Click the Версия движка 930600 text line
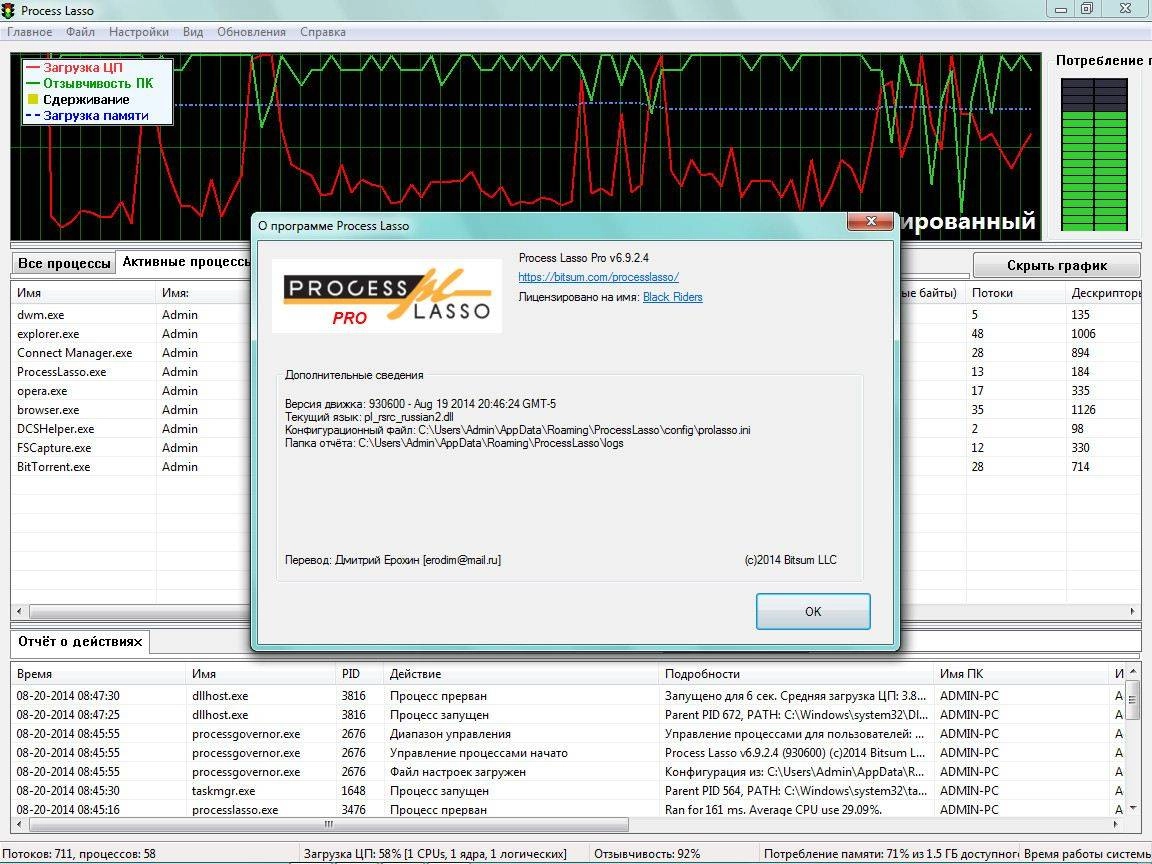 (x=420, y=404)
